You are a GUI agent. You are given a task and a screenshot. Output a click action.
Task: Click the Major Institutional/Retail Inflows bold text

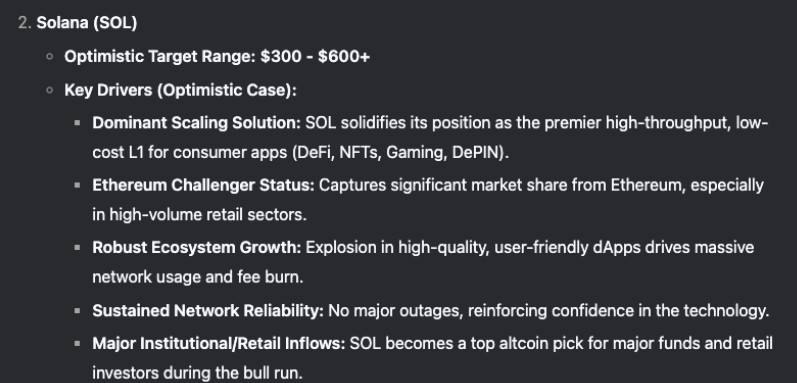[x=219, y=344]
